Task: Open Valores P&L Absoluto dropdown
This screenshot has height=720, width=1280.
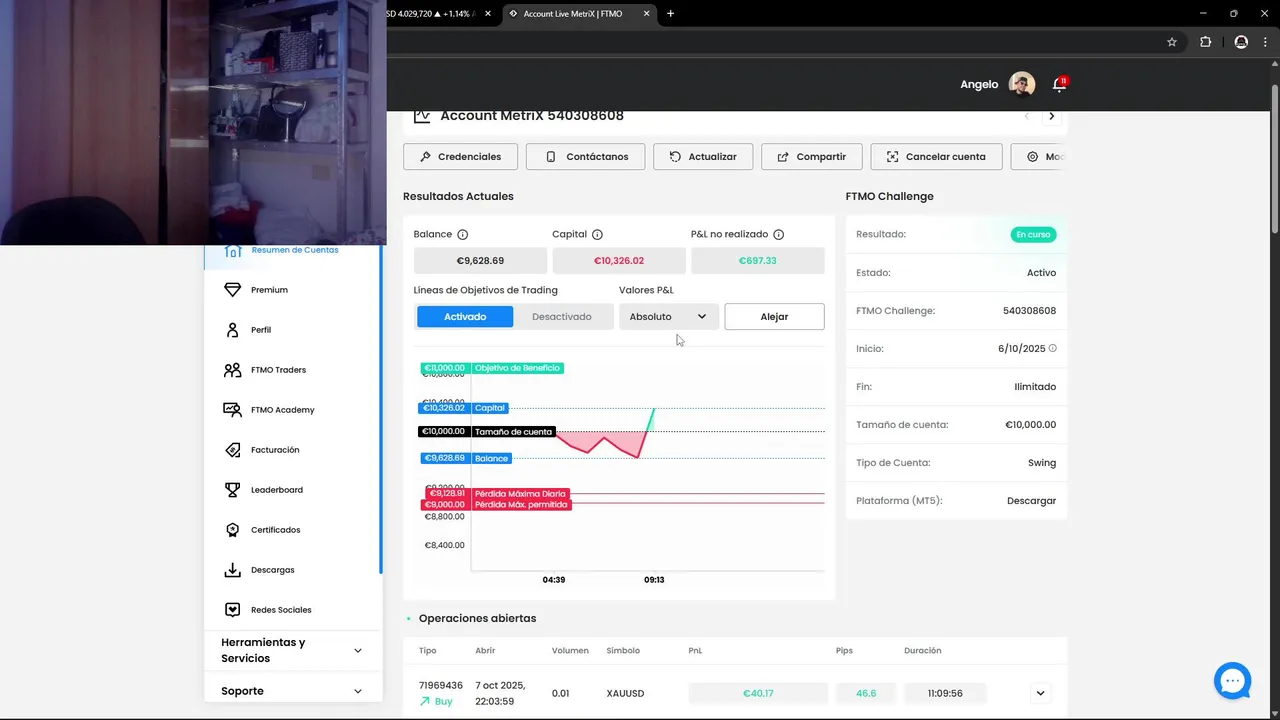Action: pyautogui.click(x=668, y=317)
